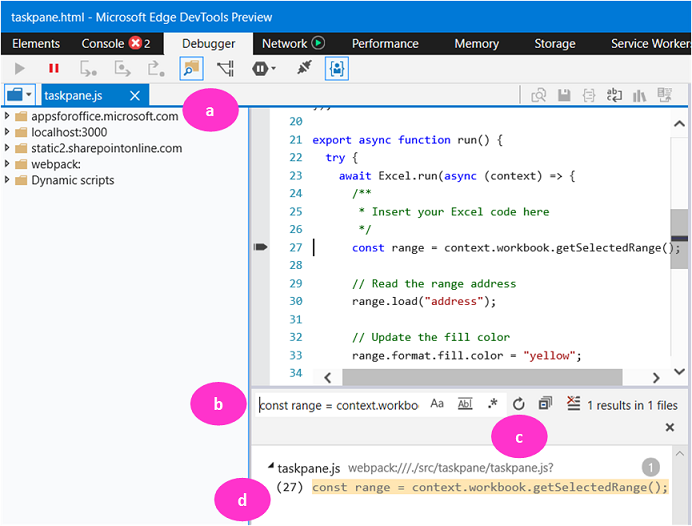The height and width of the screenshot is (526, 692).
Task: Click the pretty print braces icon
Action: pos(589,95)
